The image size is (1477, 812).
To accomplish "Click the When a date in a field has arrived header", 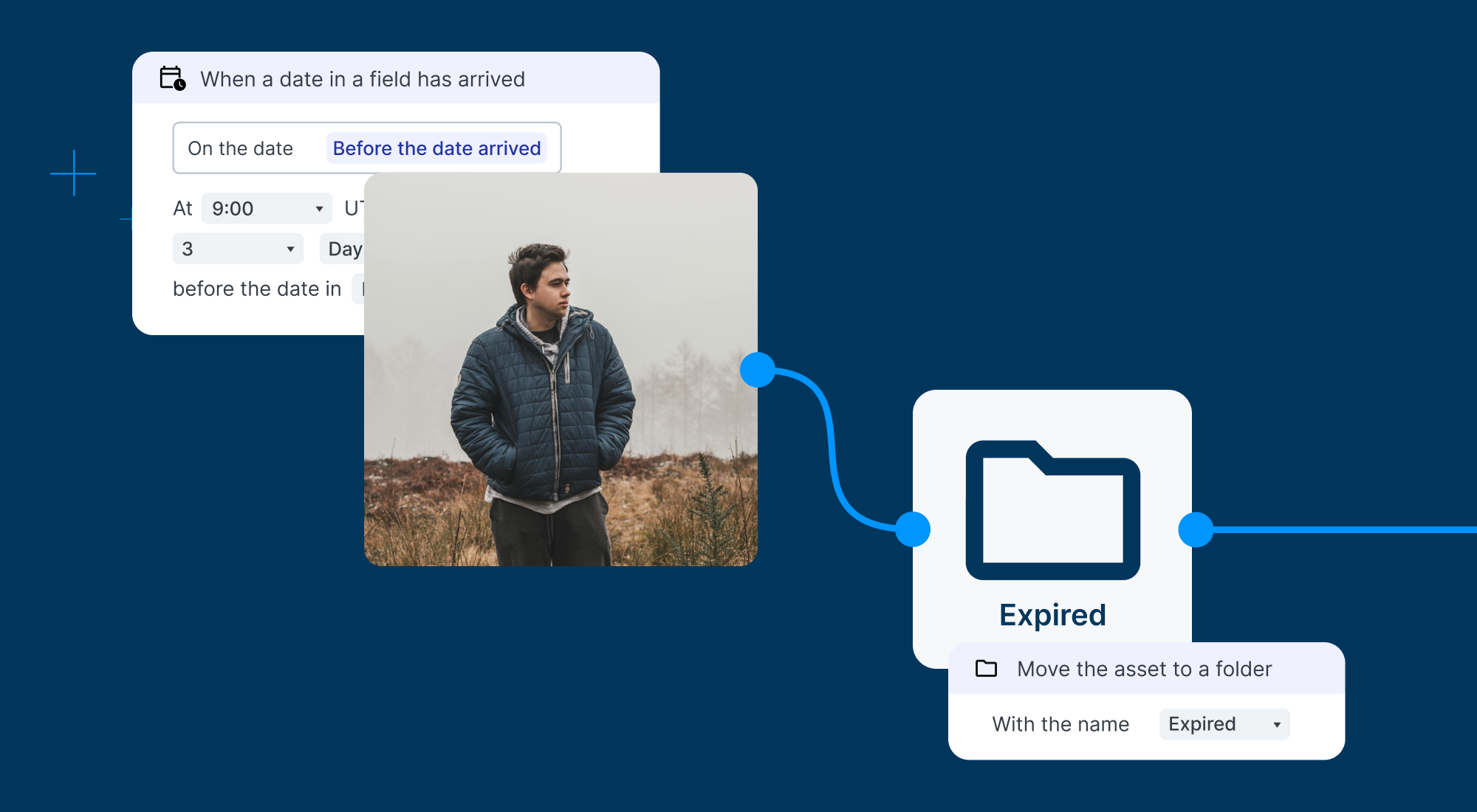I will (363, 79).
